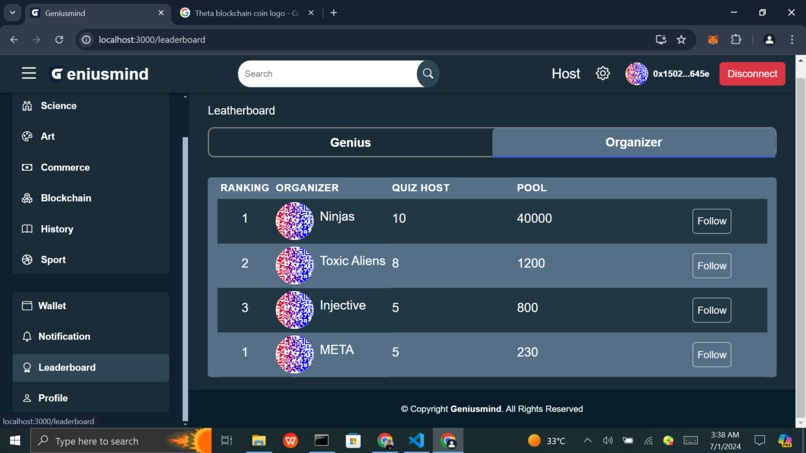This screenshot has width=806, height=453.
Task: Open the MetaMask fox extension
Action: pyautogui.click(x=712, y=40)
